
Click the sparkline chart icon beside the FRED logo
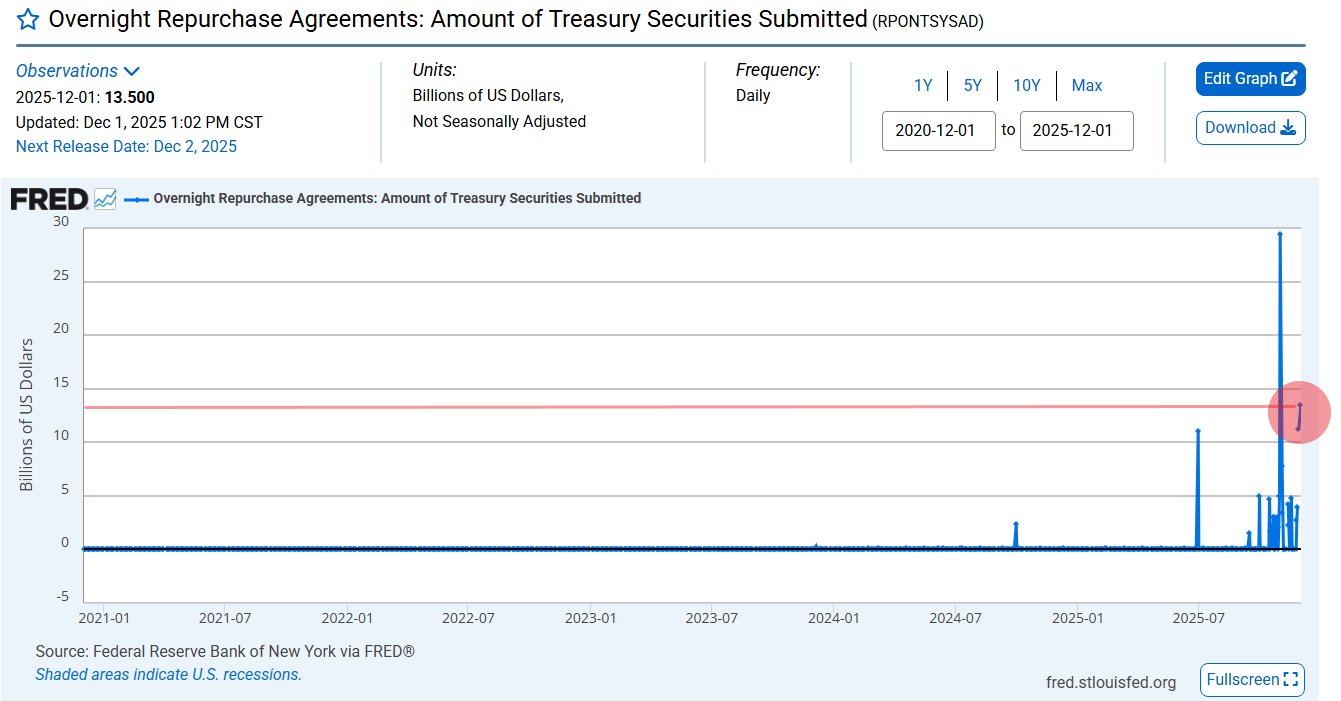pos(103,198)
